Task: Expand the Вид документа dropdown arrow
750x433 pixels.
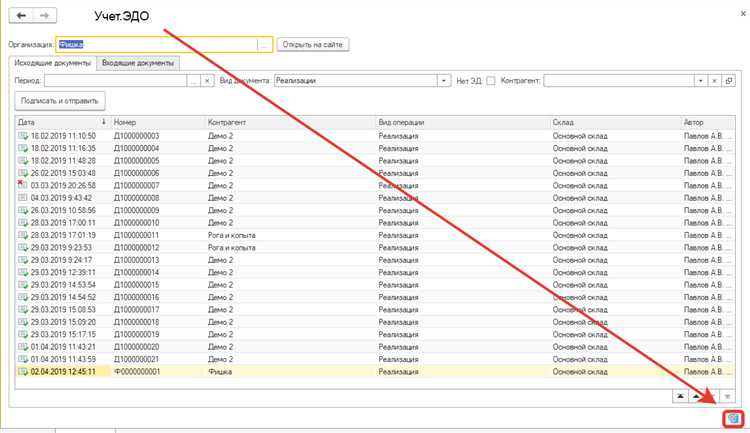Action: pyautogui.click(x=444, y=81)
